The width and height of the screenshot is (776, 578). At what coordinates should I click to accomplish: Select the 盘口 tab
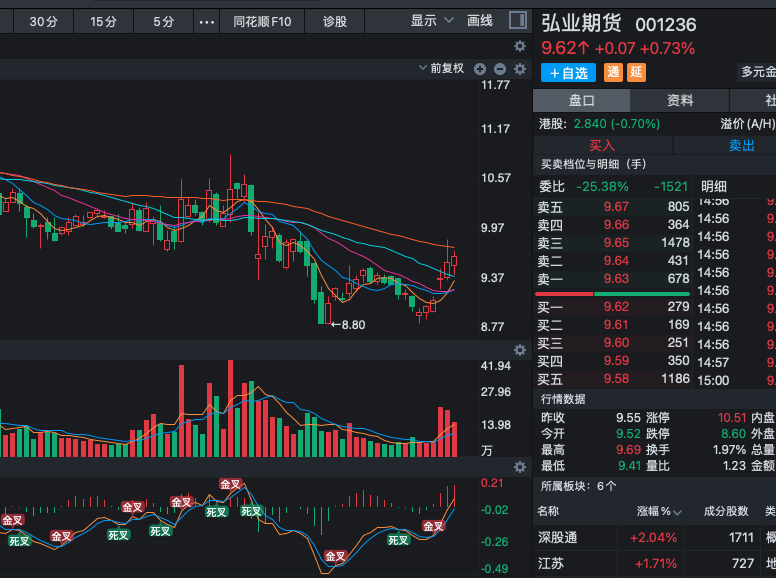[x=582, y=100]
